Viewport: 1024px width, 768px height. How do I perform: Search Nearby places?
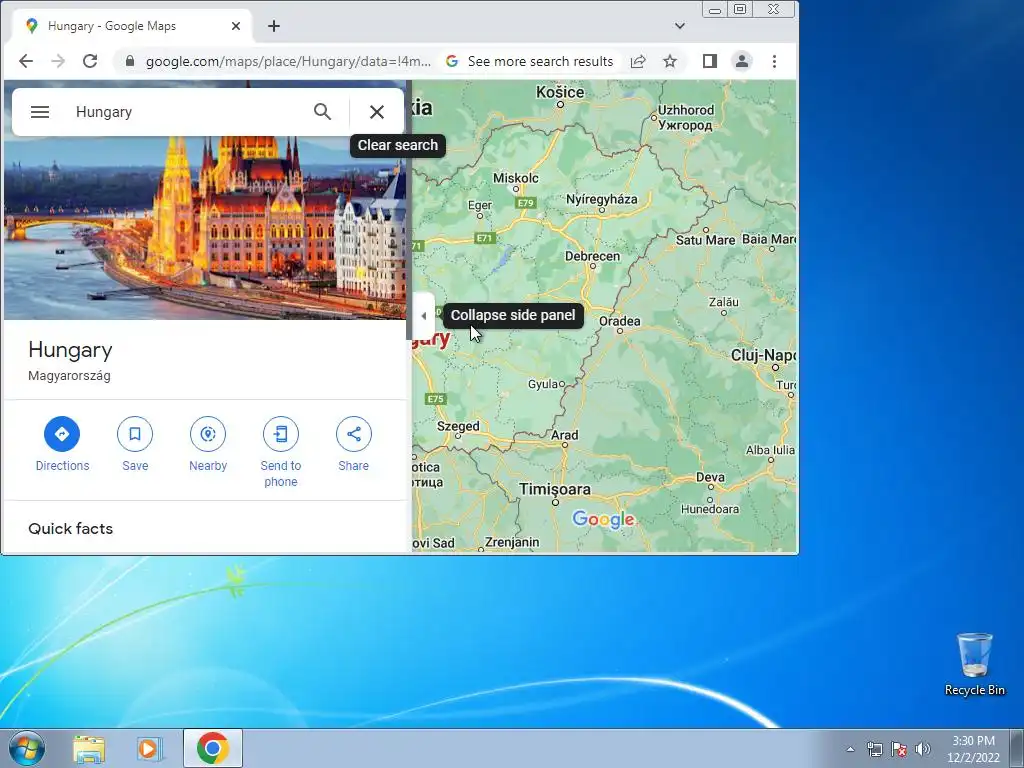(208, 445)
